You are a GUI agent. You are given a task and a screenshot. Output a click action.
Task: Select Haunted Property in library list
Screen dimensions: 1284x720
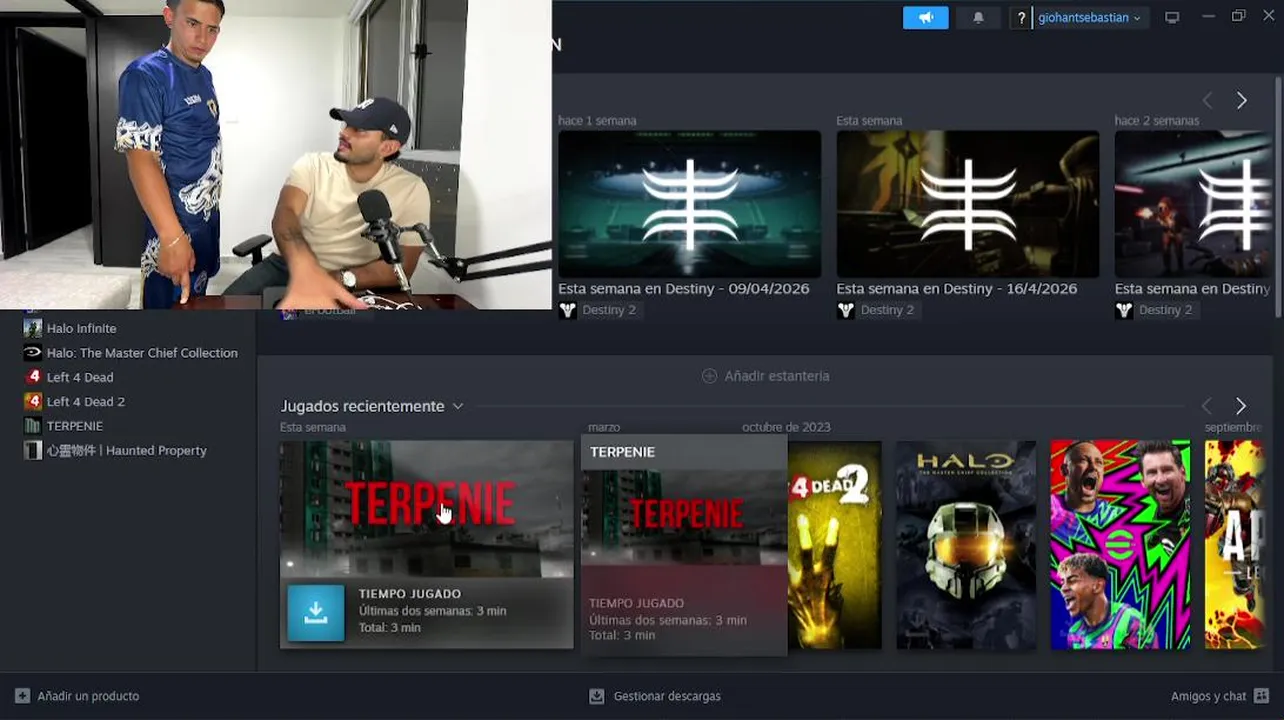127,451
